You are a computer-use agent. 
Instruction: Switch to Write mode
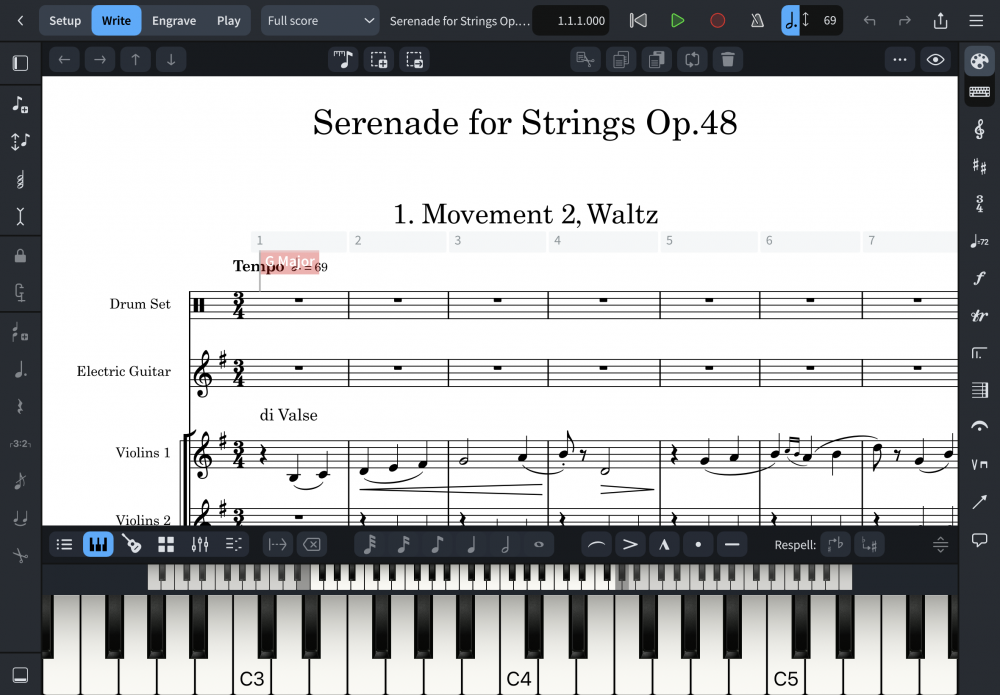(116, 20)
